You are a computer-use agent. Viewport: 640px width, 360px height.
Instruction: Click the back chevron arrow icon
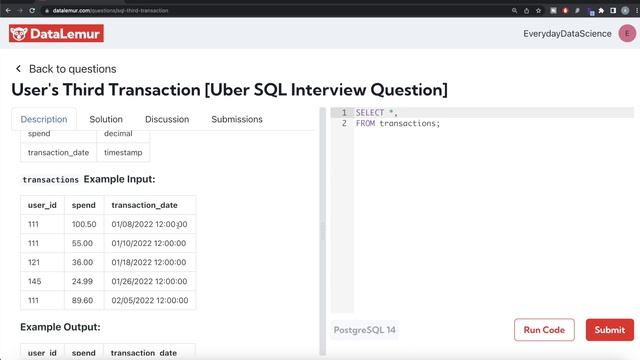click(x=18, y=69)
